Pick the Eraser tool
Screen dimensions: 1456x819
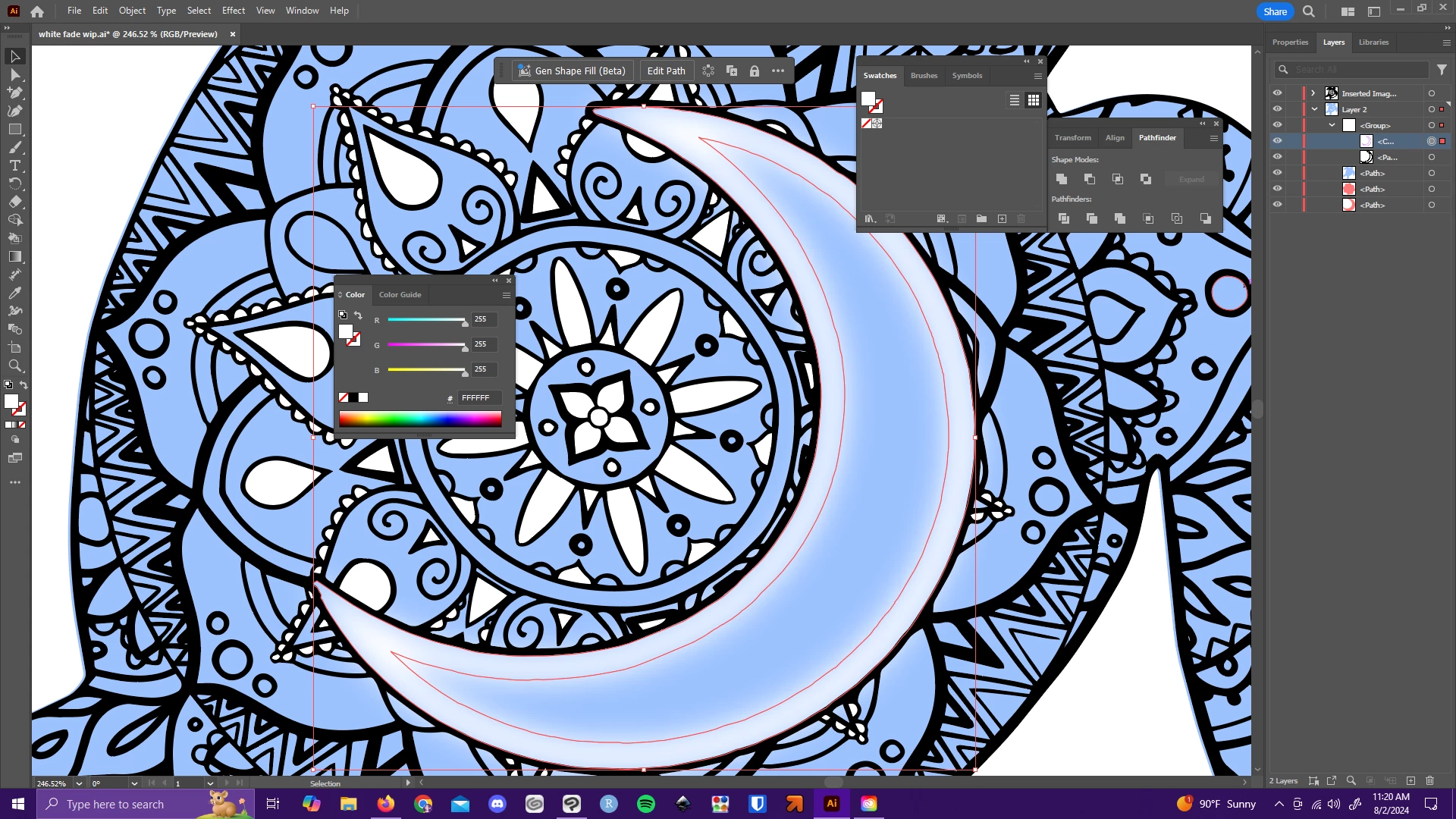(14, 202)
